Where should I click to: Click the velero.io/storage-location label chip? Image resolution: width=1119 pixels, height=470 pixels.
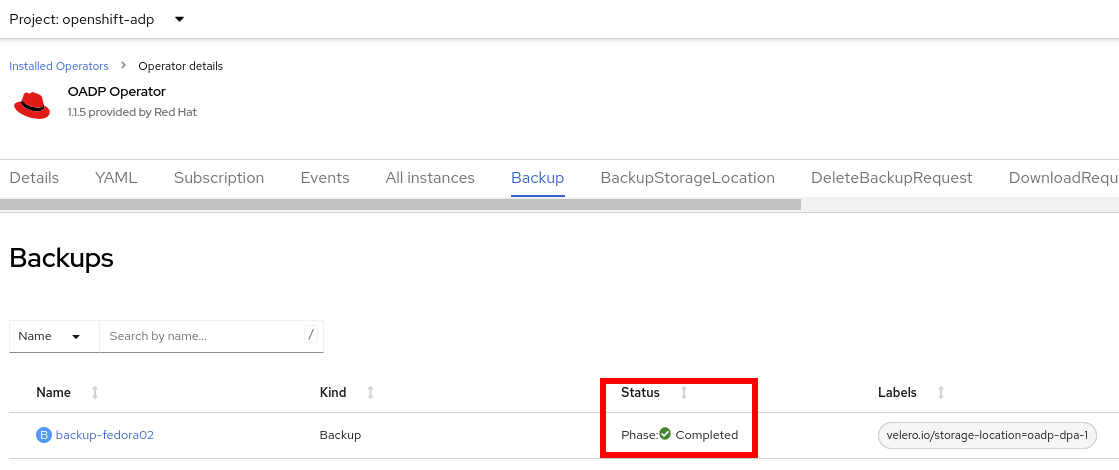point(987,434)
